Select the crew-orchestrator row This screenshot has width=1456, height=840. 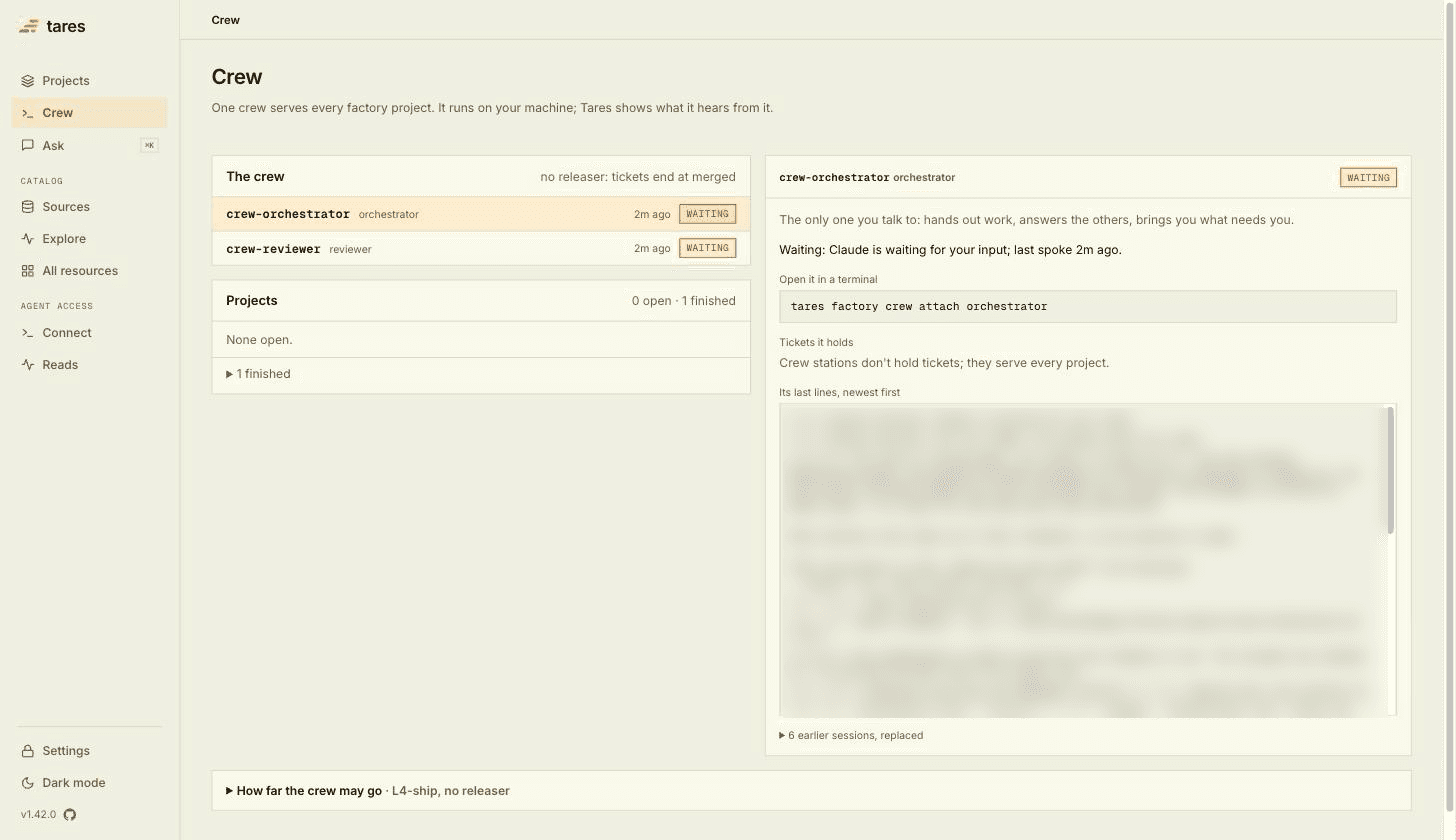pos(481,214)
